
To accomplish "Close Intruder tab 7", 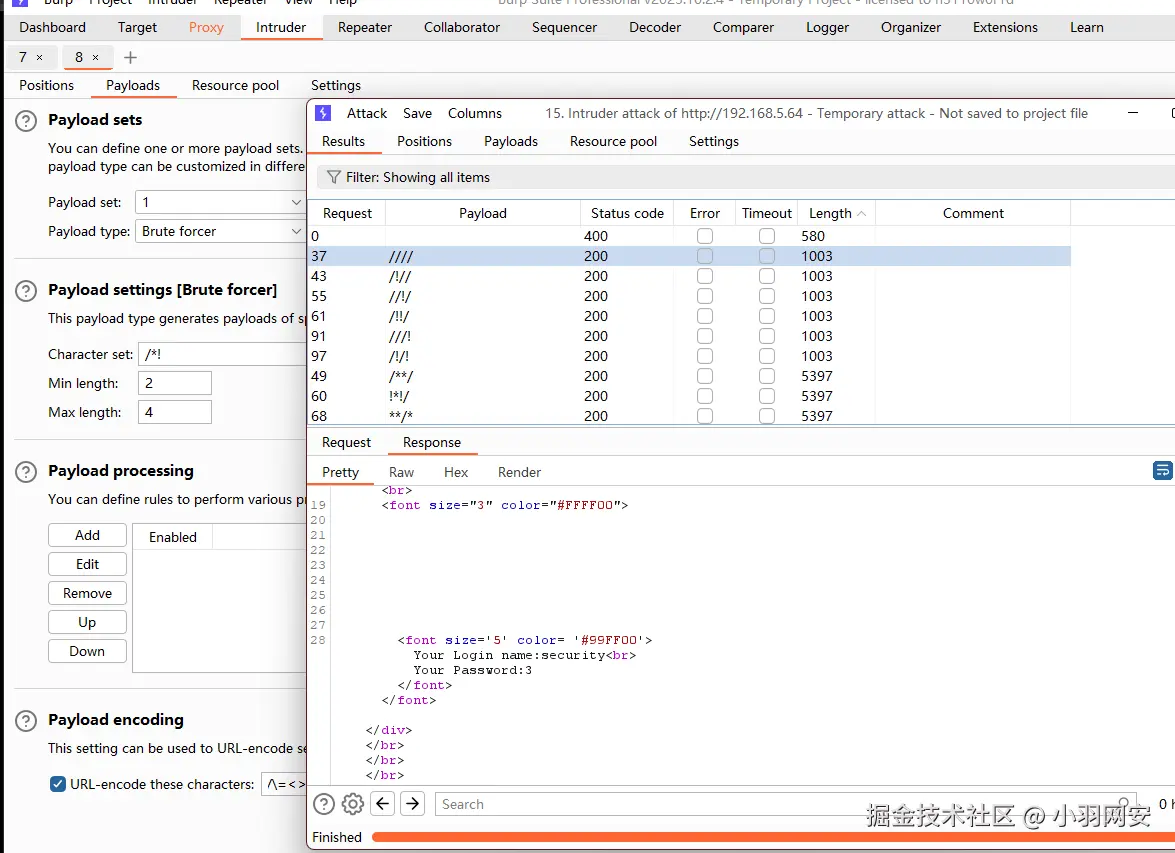I will tap(40, 58).
